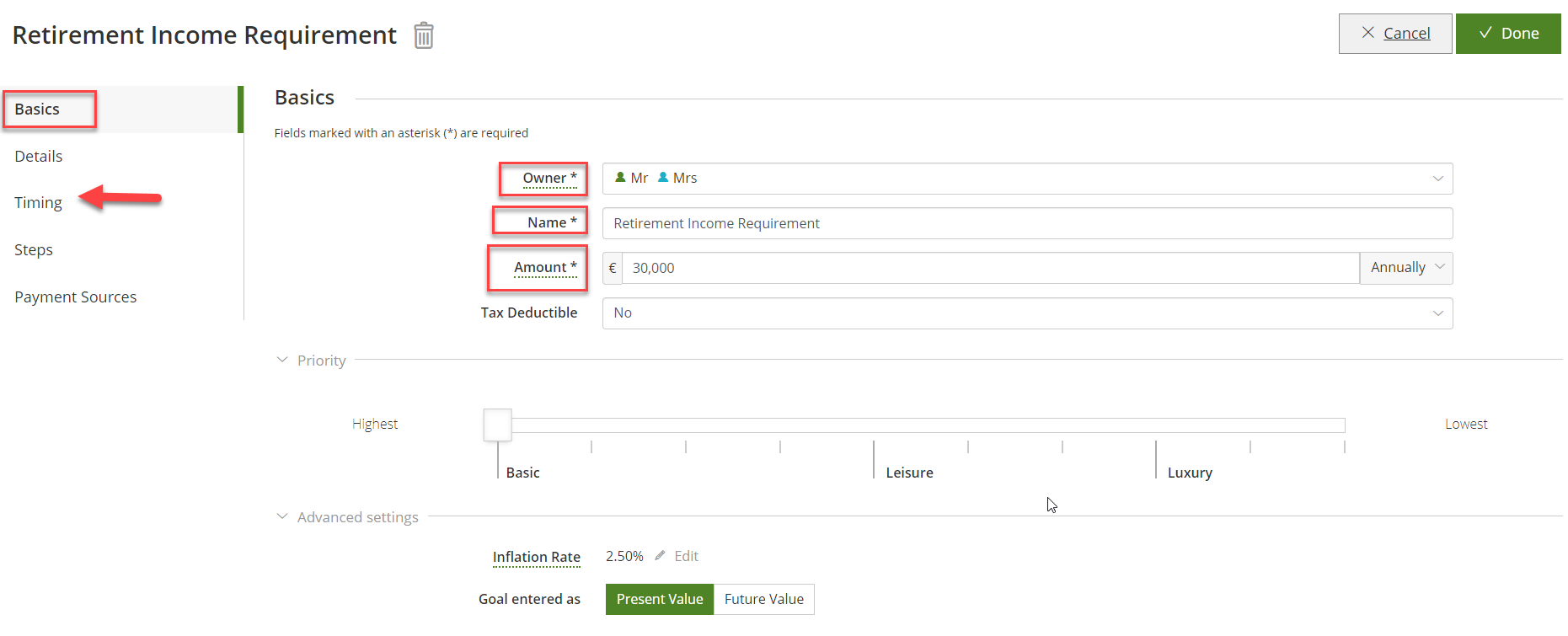Open the Annually frequency dropdown
Image resolution: width=1568 pixels, height=636 pixels.
pos(1406,268)
